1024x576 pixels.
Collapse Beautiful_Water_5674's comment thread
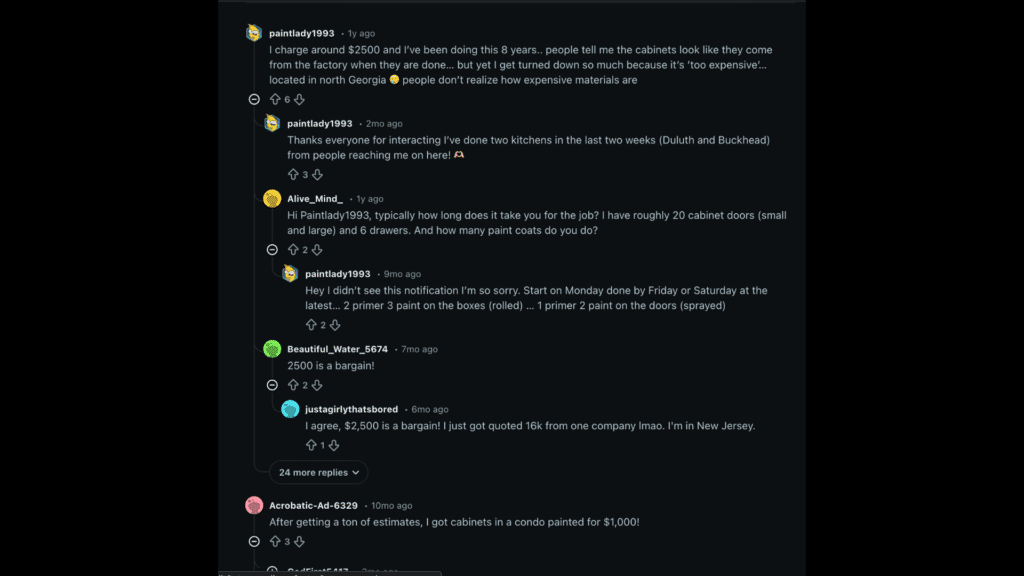pyautogui.click(x=270, y=384)
